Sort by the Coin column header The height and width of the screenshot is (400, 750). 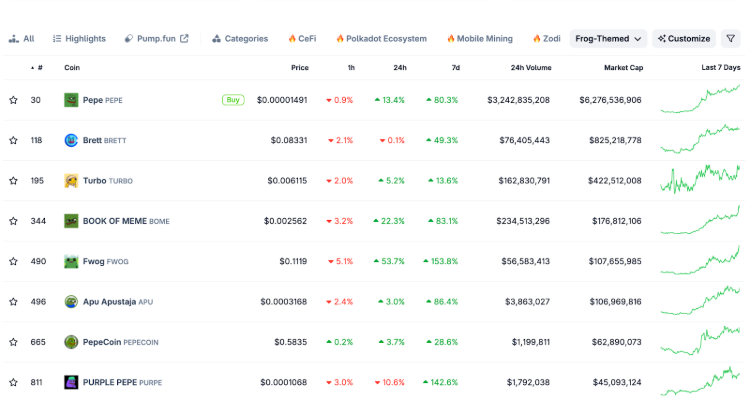coord(72,68)
